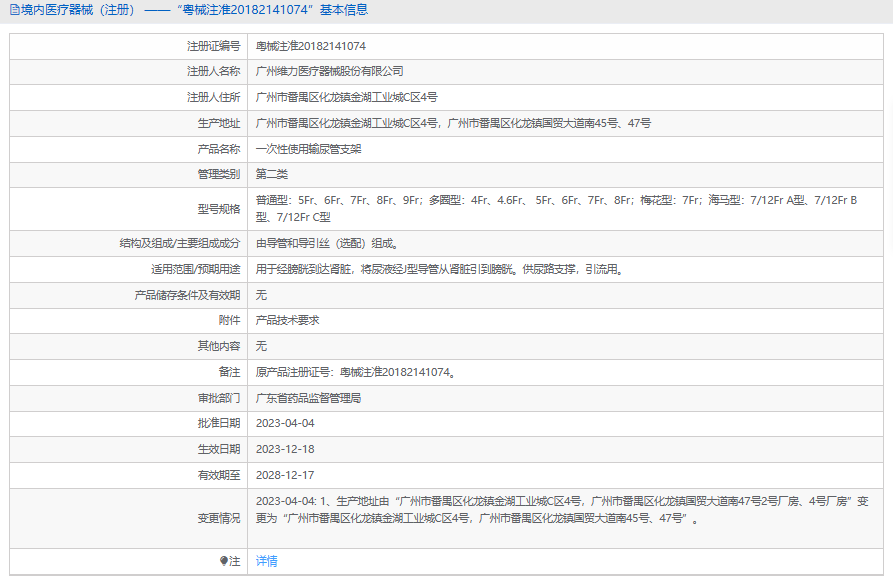This screenshot has width=893, height=580.
Task: Click the bulb icon next to 注
Action: [224, 562]
